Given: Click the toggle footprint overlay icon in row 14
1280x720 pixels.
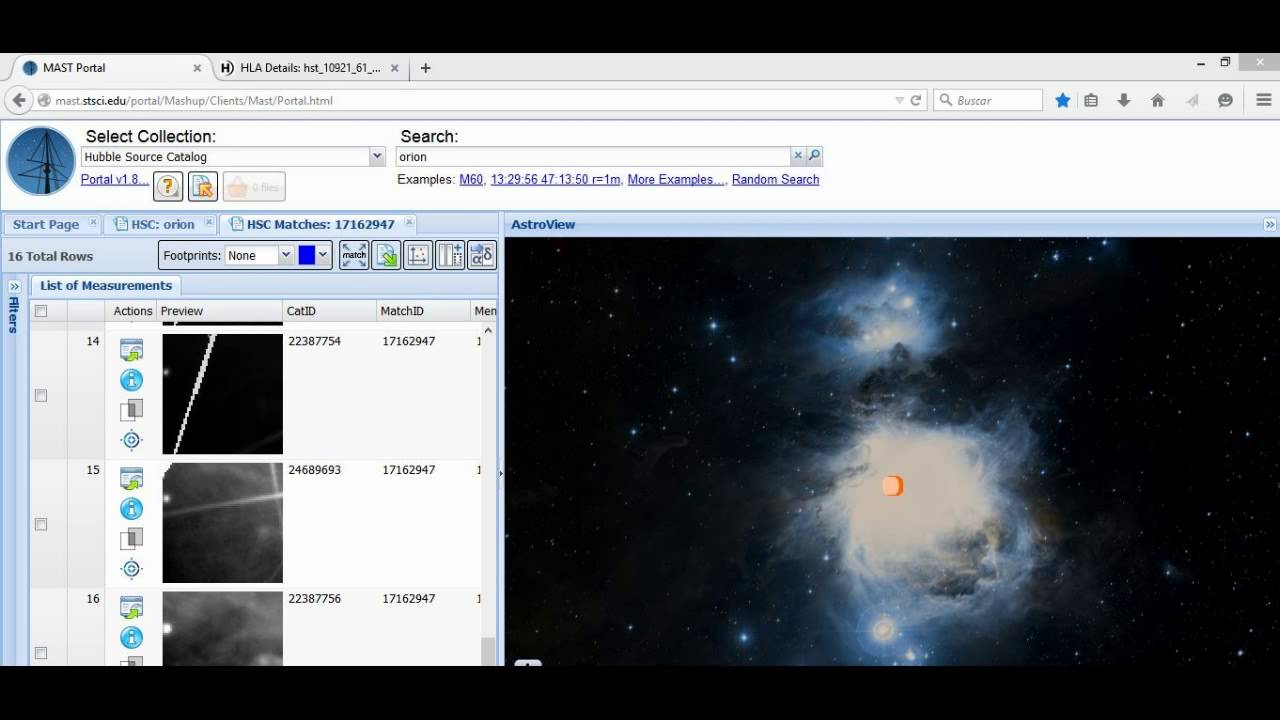Looking at the screenshot, I should (131, 410).
